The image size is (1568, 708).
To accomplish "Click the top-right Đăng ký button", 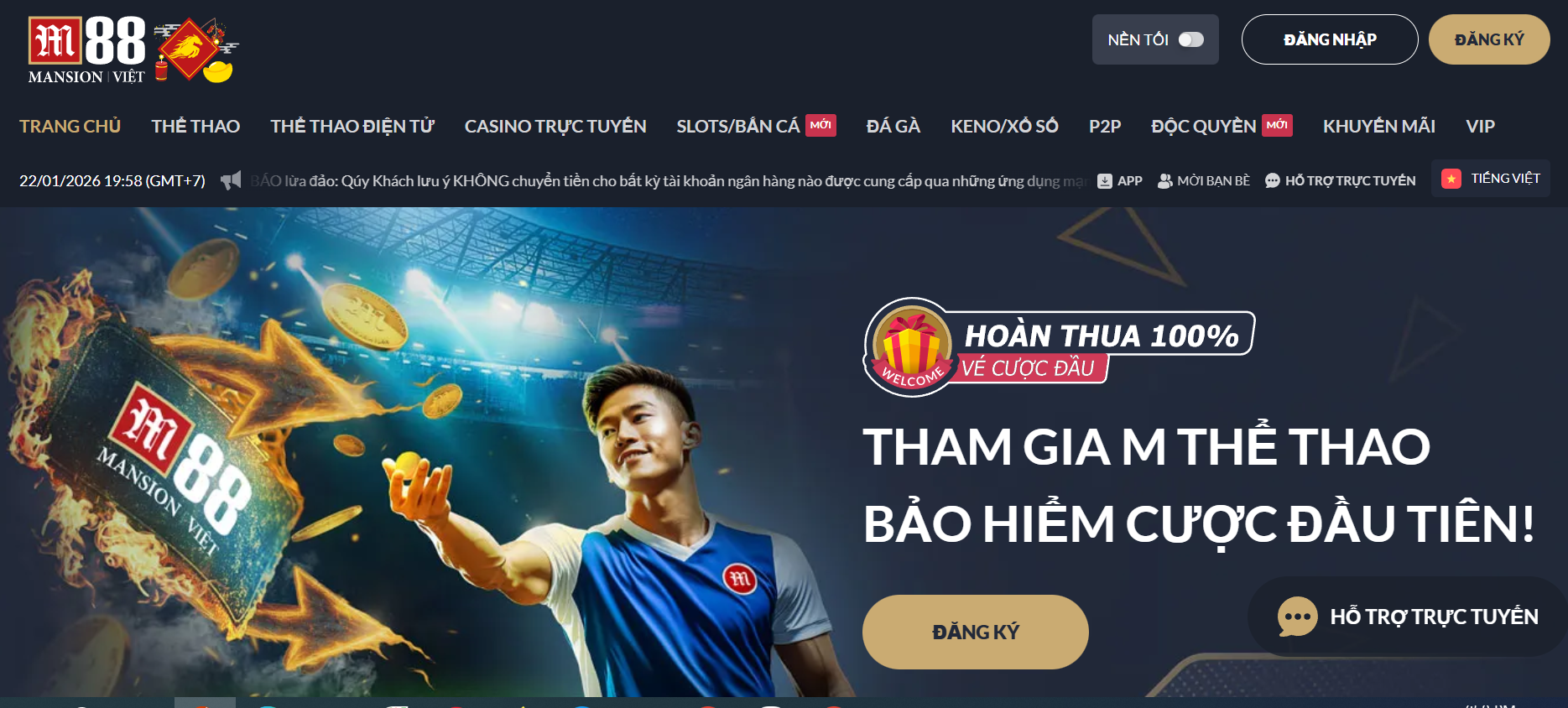I will (1489, 39).
